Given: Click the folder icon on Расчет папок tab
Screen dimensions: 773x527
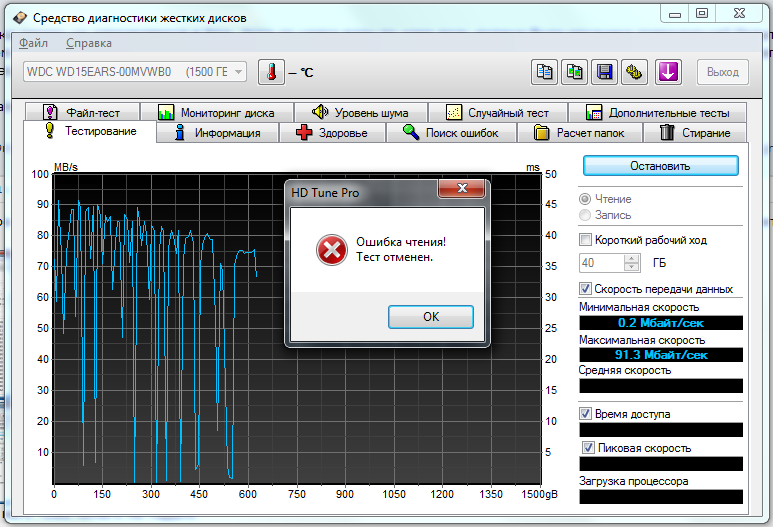Looking at the screenshot, I should click(541, 133).
